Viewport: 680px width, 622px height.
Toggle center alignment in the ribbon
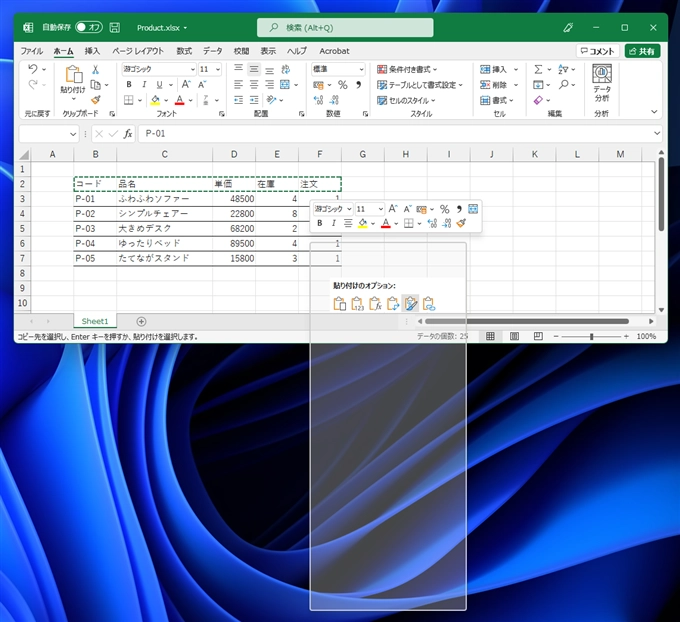[254, 85]
